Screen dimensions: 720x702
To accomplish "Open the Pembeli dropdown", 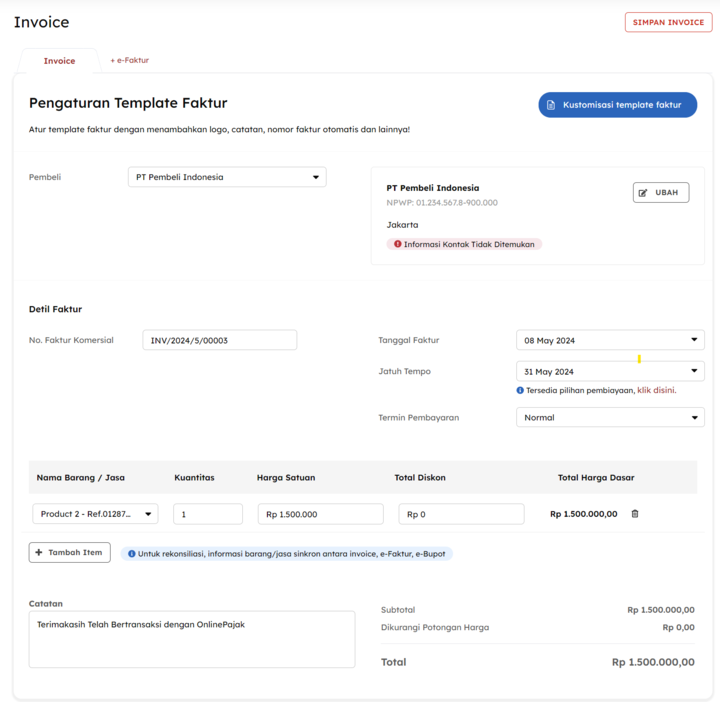I will coord(227,177).
